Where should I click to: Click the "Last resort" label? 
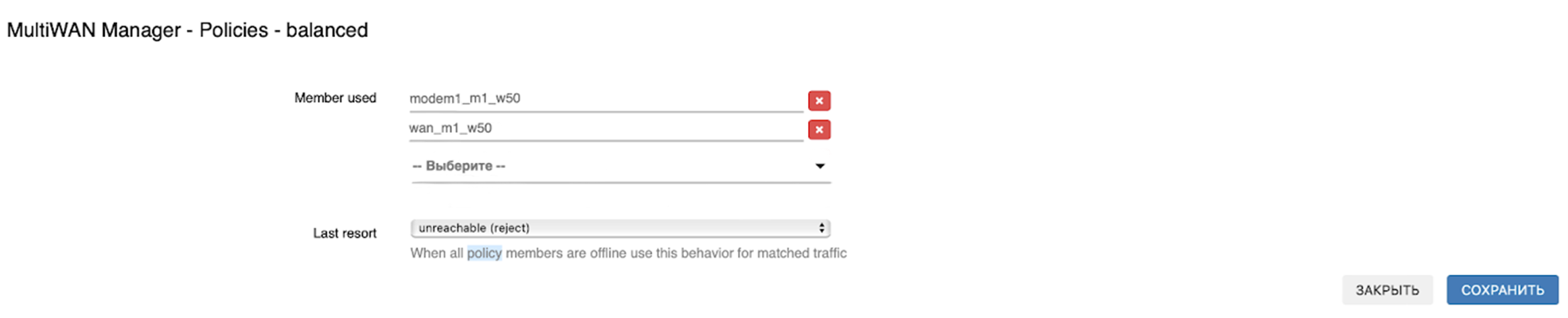[345, 233]
